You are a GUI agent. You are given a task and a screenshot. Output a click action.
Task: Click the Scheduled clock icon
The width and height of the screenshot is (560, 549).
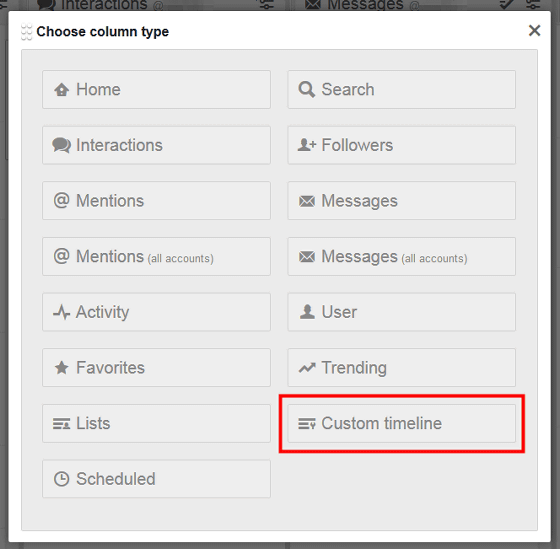(x=61, y=479)
